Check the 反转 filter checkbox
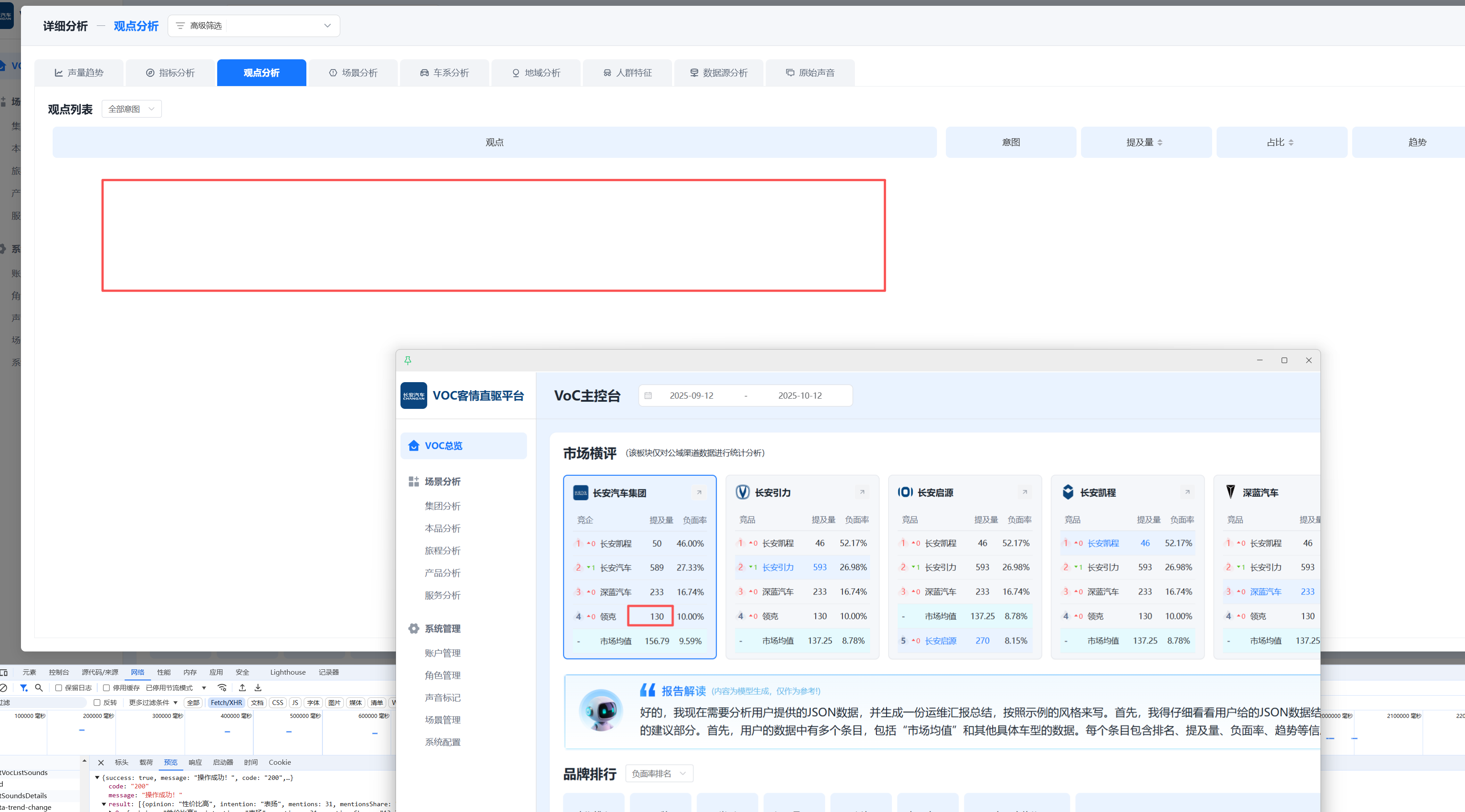Viewport: 1465px width, 812px height. pyautogui.click(x=97, y=703)
